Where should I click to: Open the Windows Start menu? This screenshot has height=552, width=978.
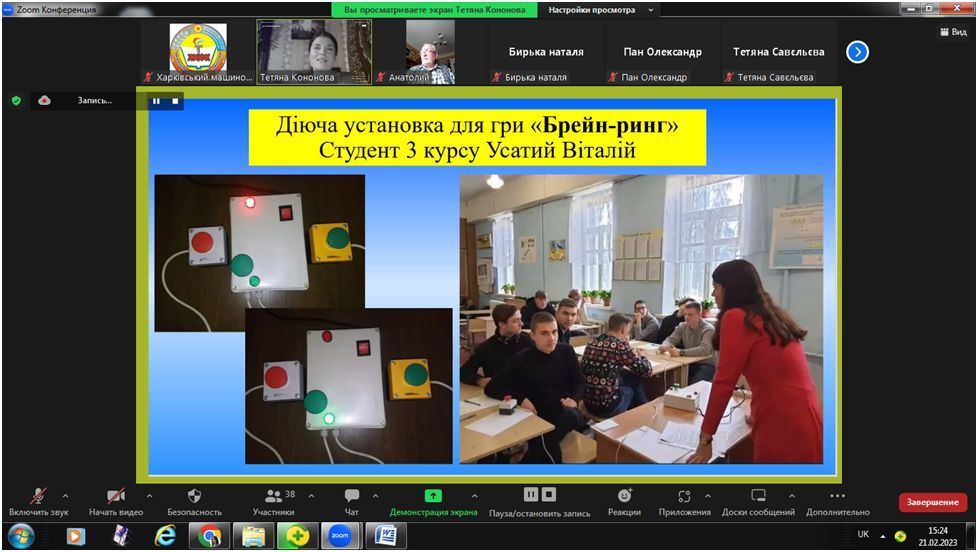pos(21,536)
